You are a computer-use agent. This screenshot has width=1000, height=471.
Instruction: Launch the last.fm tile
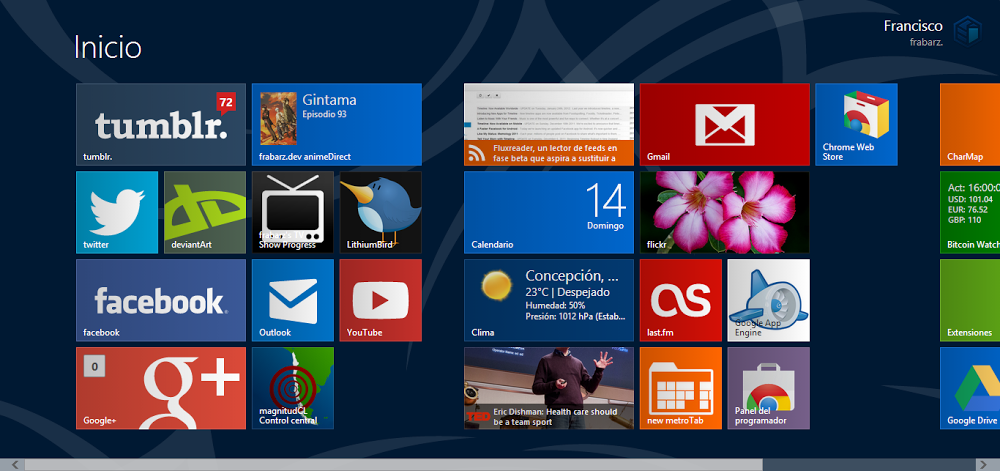click(x=680, y=300)
